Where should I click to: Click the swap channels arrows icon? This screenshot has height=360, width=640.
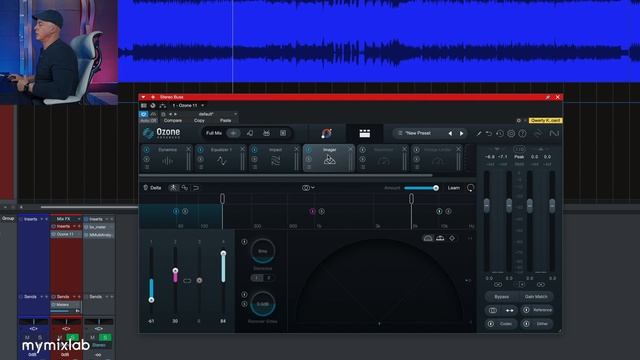[510, 310]
